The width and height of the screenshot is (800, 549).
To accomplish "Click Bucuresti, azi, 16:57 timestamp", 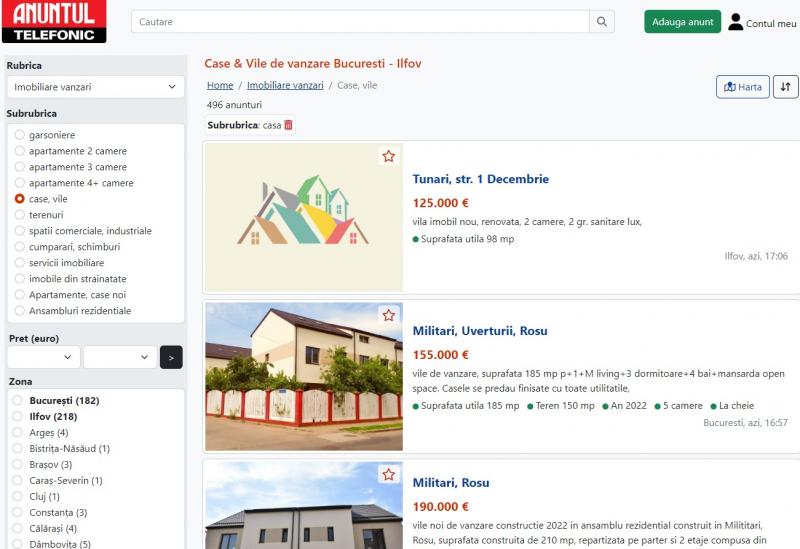I will tap(745, 422).
